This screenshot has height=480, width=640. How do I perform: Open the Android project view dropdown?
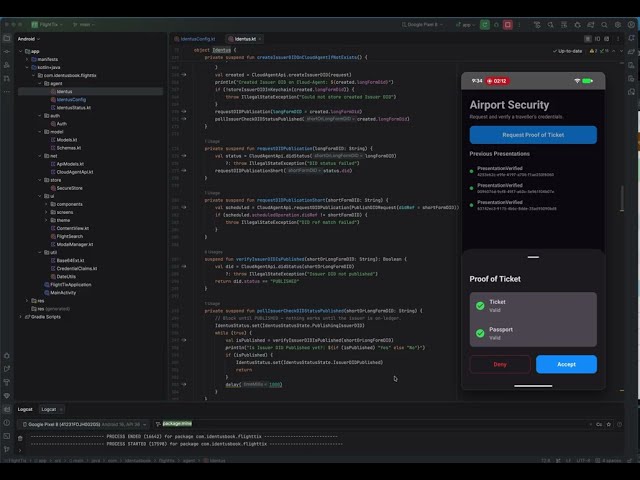29,39
